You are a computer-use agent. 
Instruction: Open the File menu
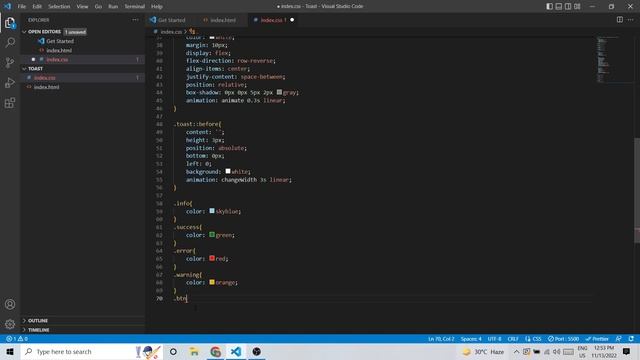click(x=22, y=7)
